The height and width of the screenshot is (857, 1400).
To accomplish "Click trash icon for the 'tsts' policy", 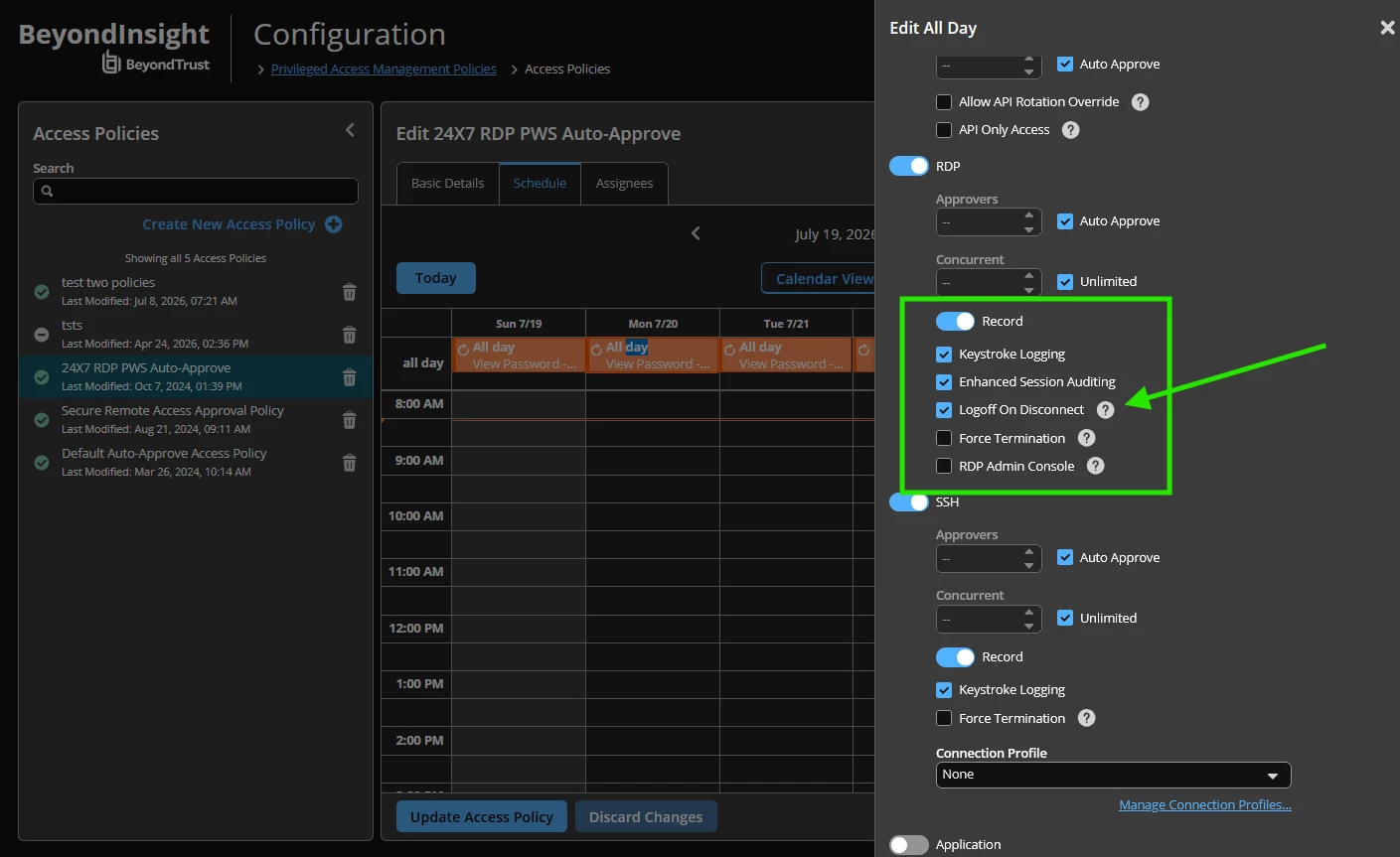I will tap(350, 335).
